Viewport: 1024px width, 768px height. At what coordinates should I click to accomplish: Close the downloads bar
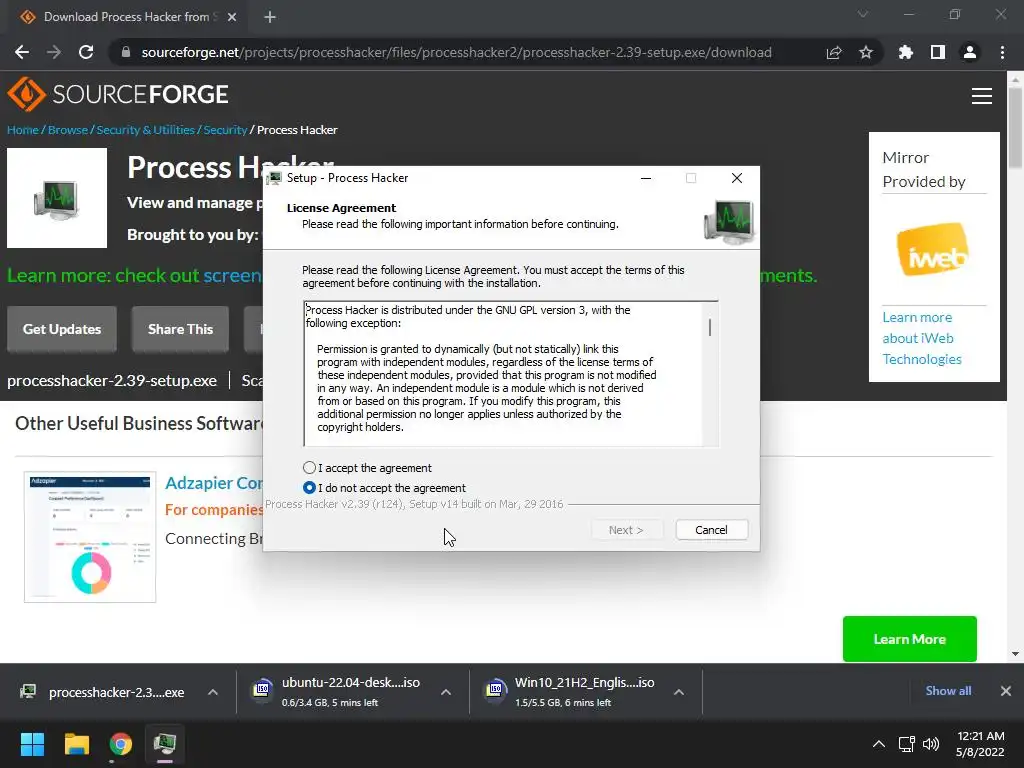tap(1006, 690)
